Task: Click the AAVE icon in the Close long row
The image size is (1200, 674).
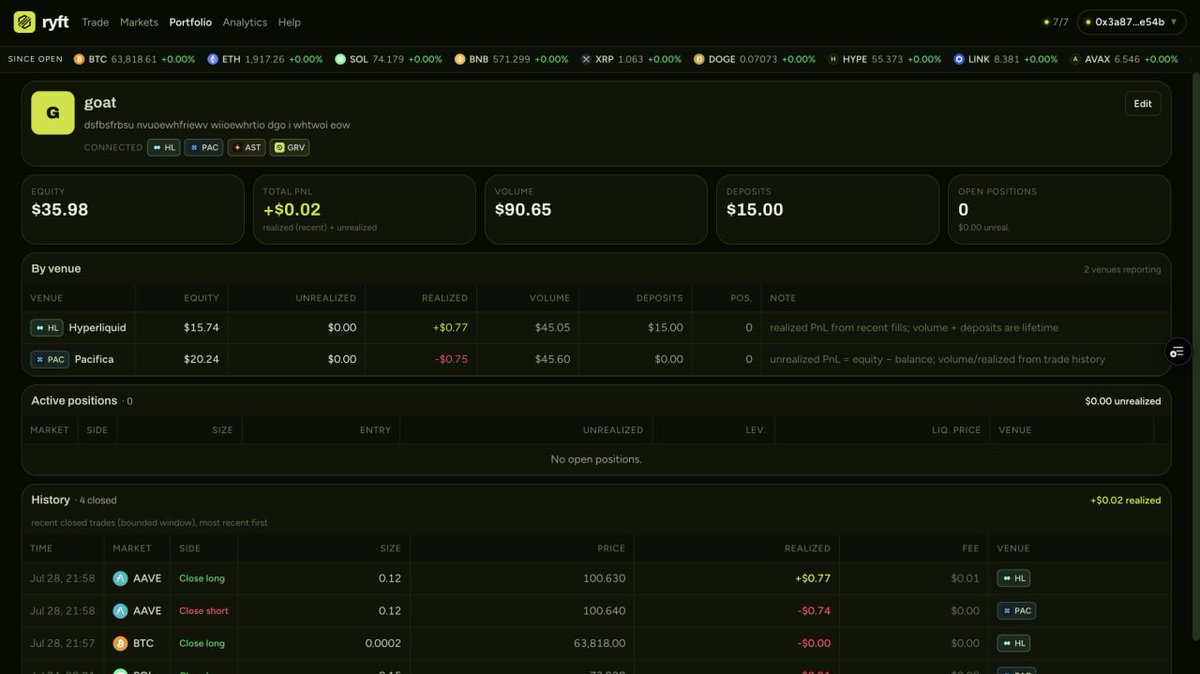Action: (120, 578)
